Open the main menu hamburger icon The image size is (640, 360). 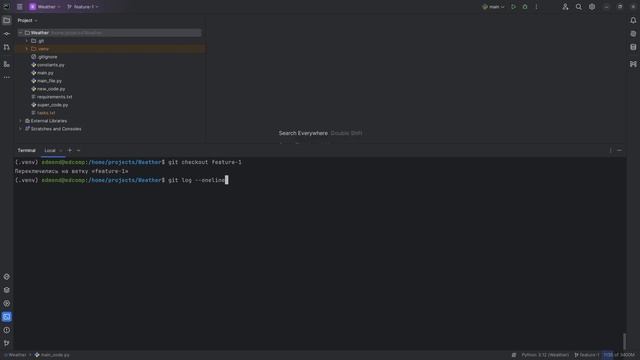(20, 7)
